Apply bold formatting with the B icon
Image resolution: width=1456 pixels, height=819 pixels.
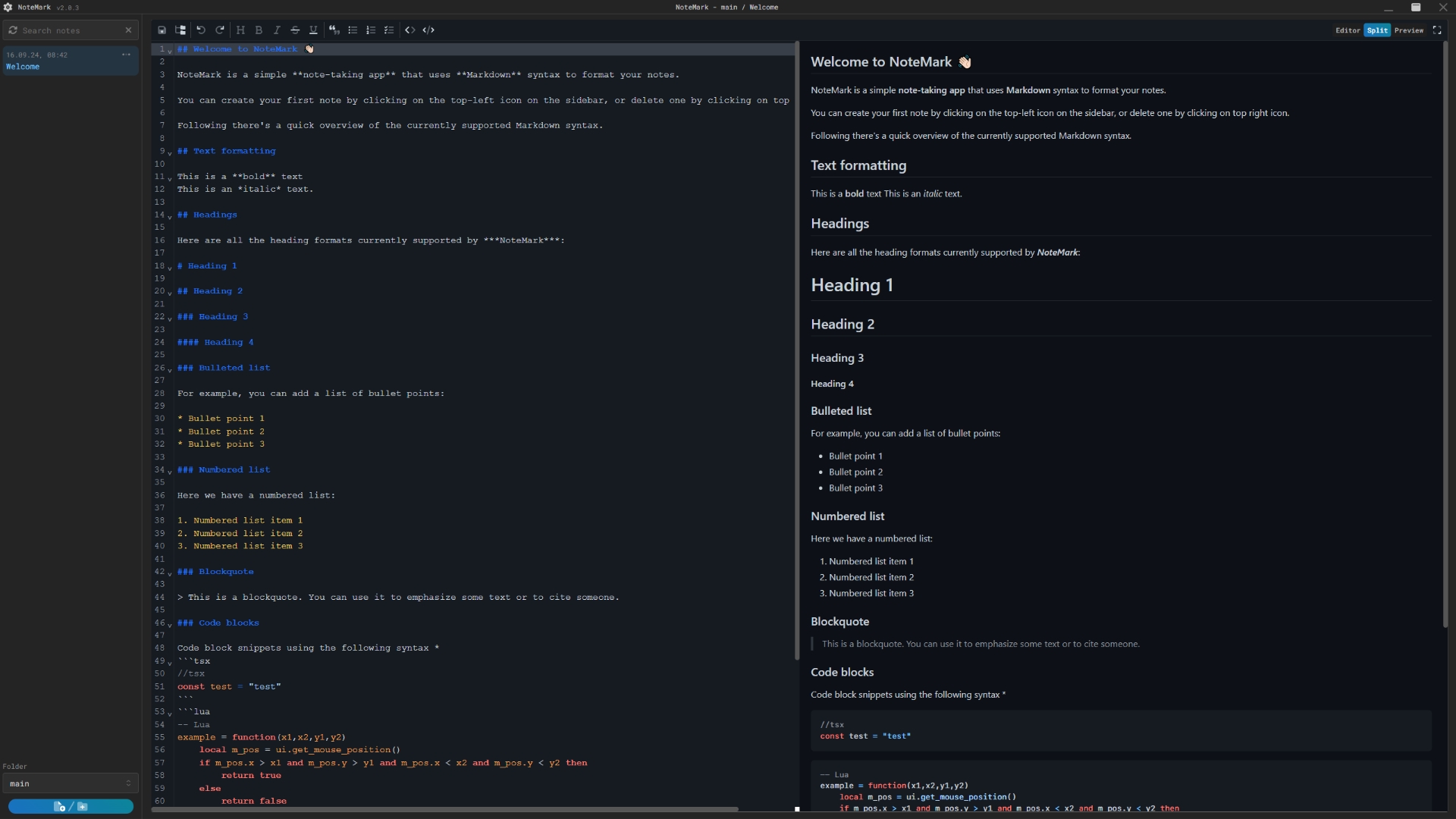pyautogui.click(x=259, y=30)
